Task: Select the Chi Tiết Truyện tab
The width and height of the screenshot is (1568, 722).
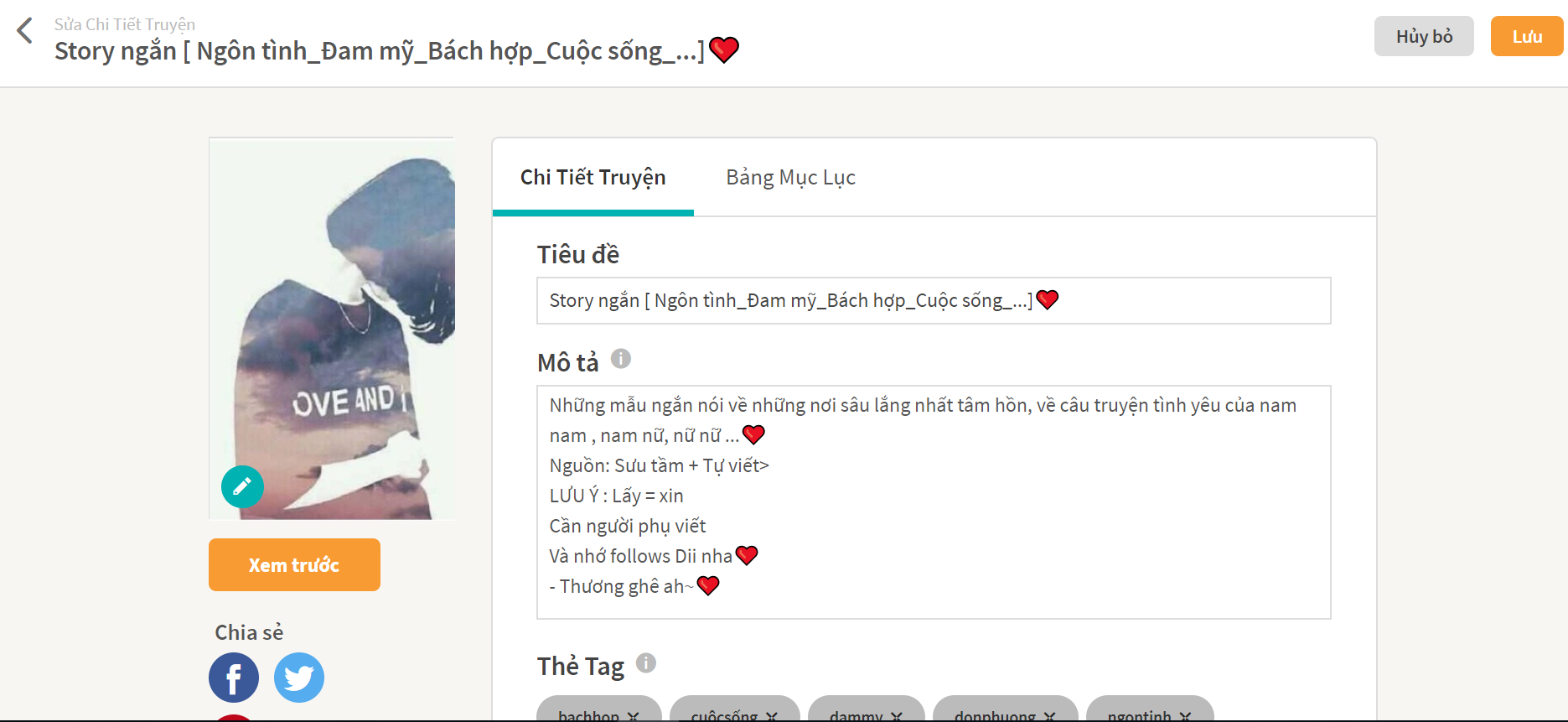Action: click(x=593, y=178)
